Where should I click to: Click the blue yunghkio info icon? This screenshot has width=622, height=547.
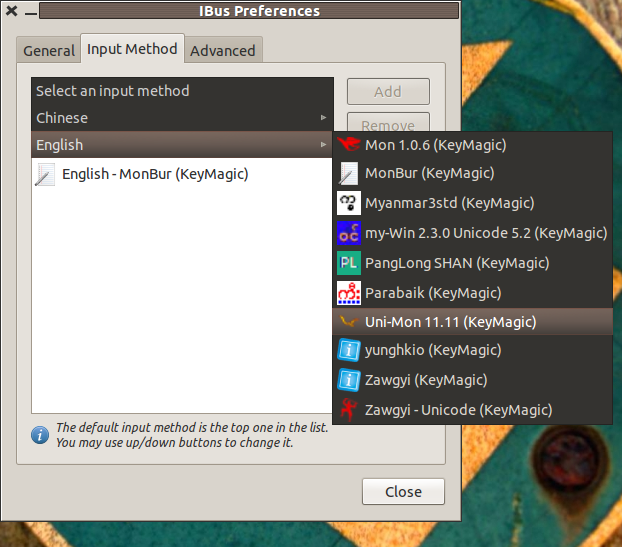[x=348, y=351]
